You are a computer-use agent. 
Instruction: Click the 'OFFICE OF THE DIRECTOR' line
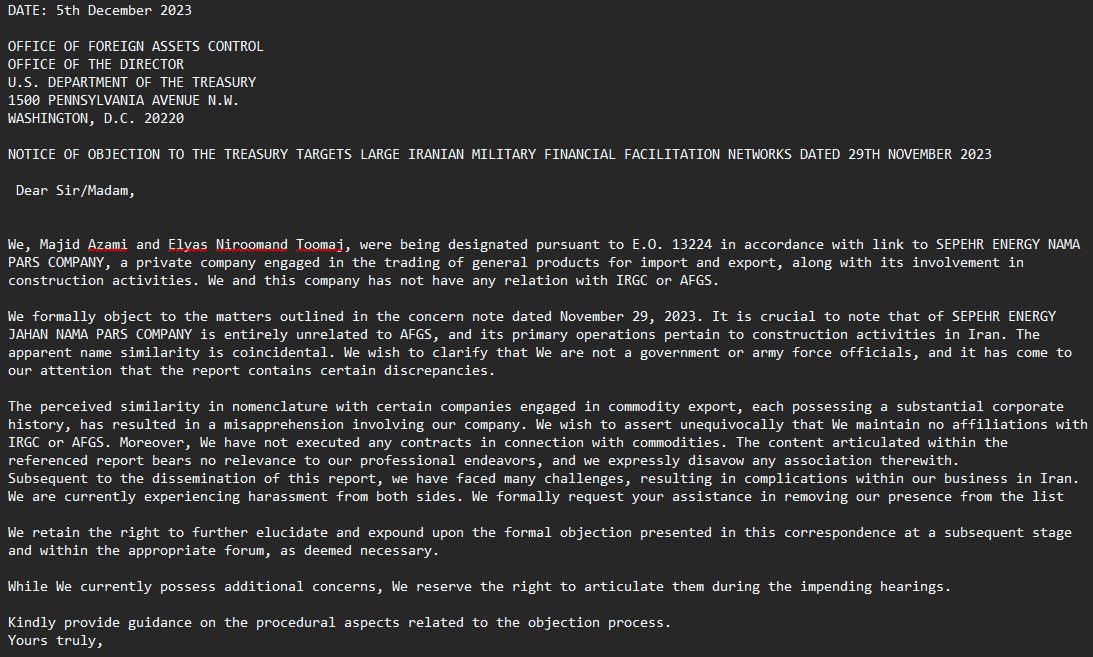pyautogui.click(x=95, y=65)
